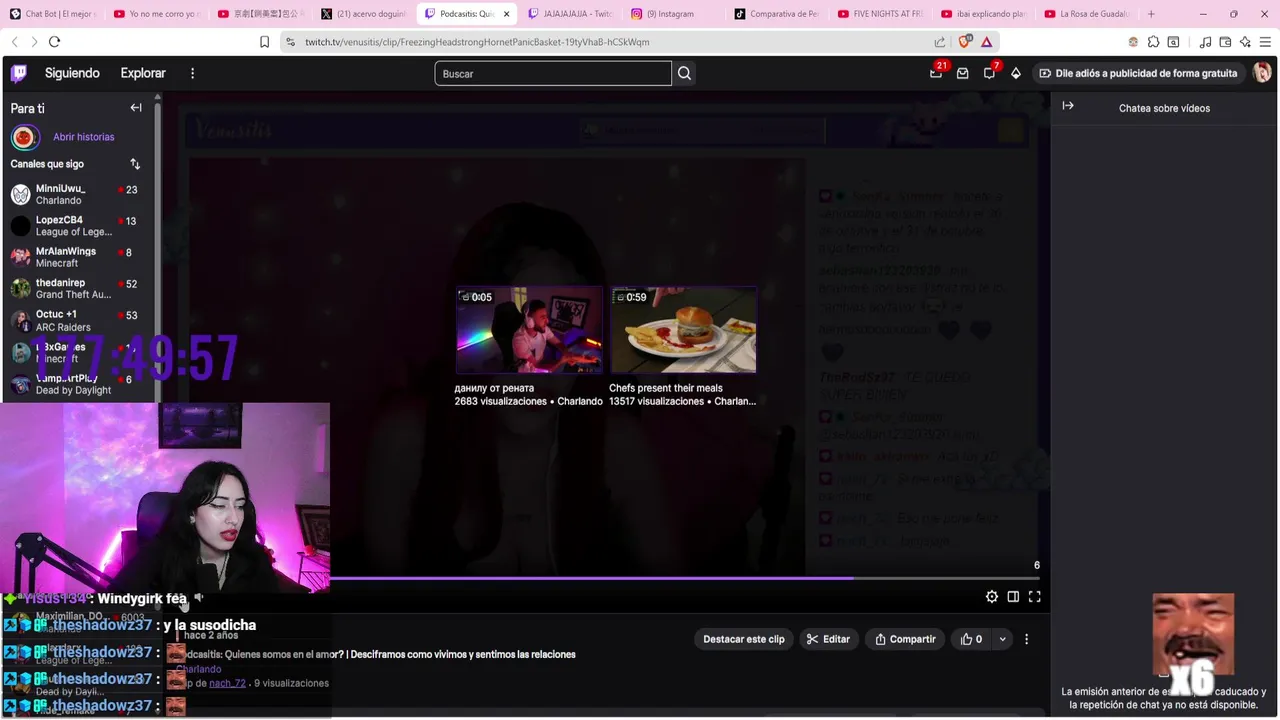The height and width of the screenshot is (720, 1280).
Task: Open the chat bubble icon with 7 badge
Action: [990, 73]
